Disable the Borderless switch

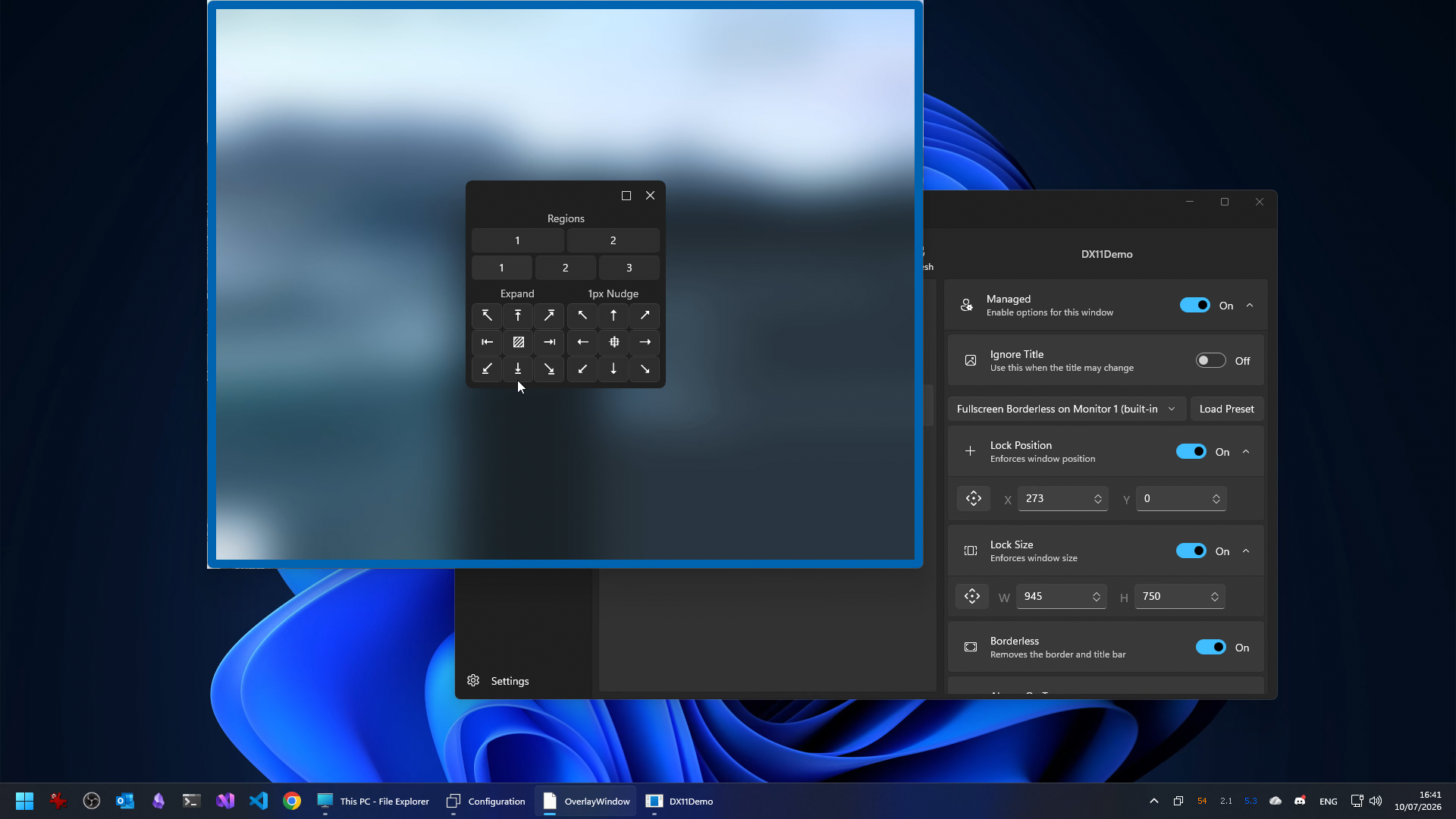click(x=1210, y=648)
